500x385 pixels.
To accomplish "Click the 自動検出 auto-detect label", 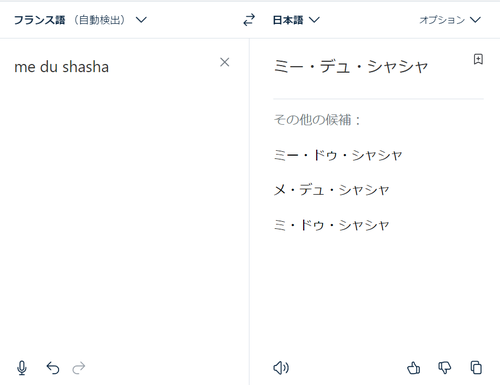I will 100,20.
